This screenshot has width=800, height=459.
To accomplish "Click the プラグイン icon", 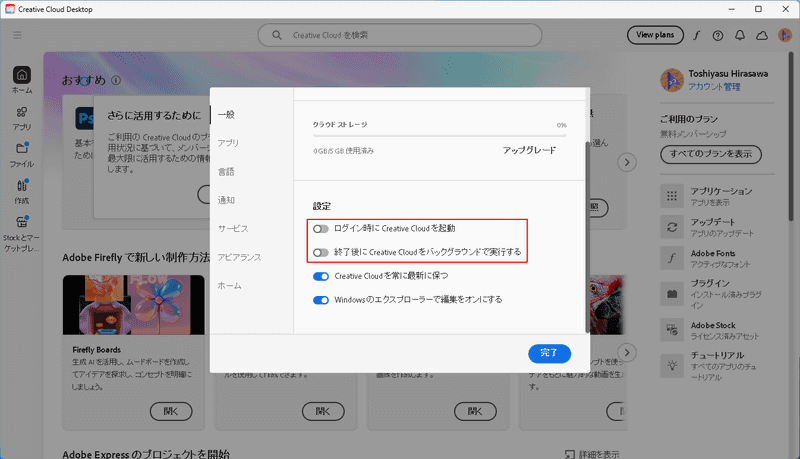I will (672, 294).
